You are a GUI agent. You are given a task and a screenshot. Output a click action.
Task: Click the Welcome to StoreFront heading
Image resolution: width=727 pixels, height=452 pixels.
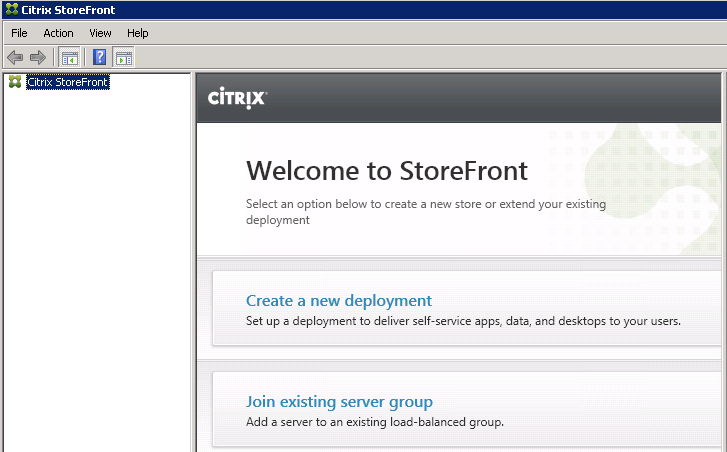point(386,170)
